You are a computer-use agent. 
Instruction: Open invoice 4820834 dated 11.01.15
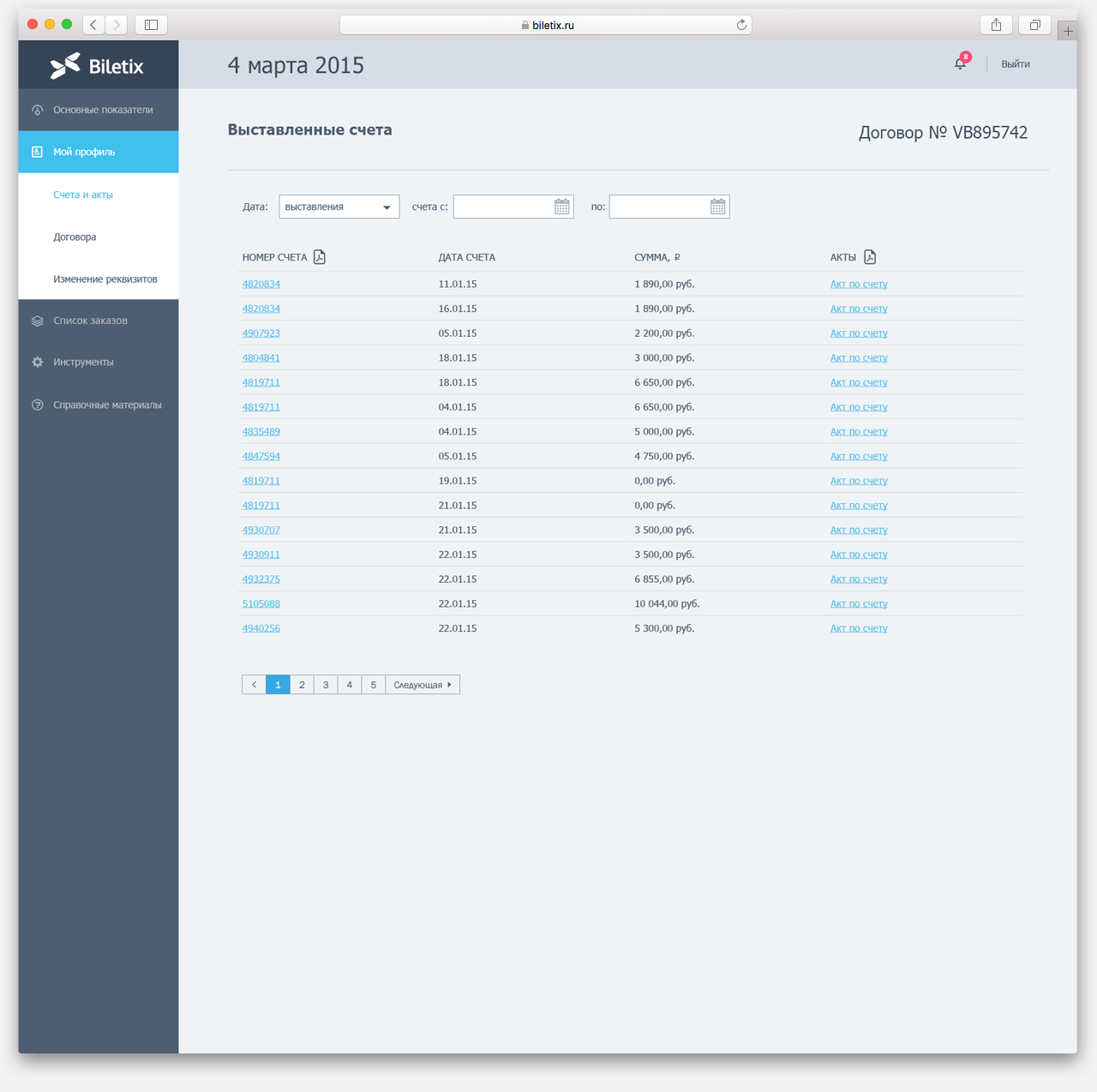click(261, 284)
